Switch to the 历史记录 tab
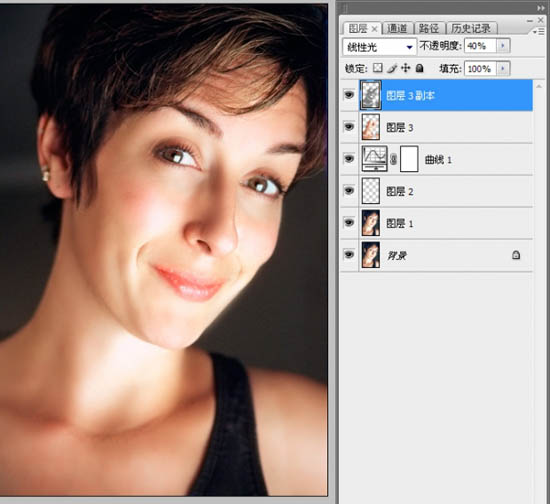 coord(471,28)
